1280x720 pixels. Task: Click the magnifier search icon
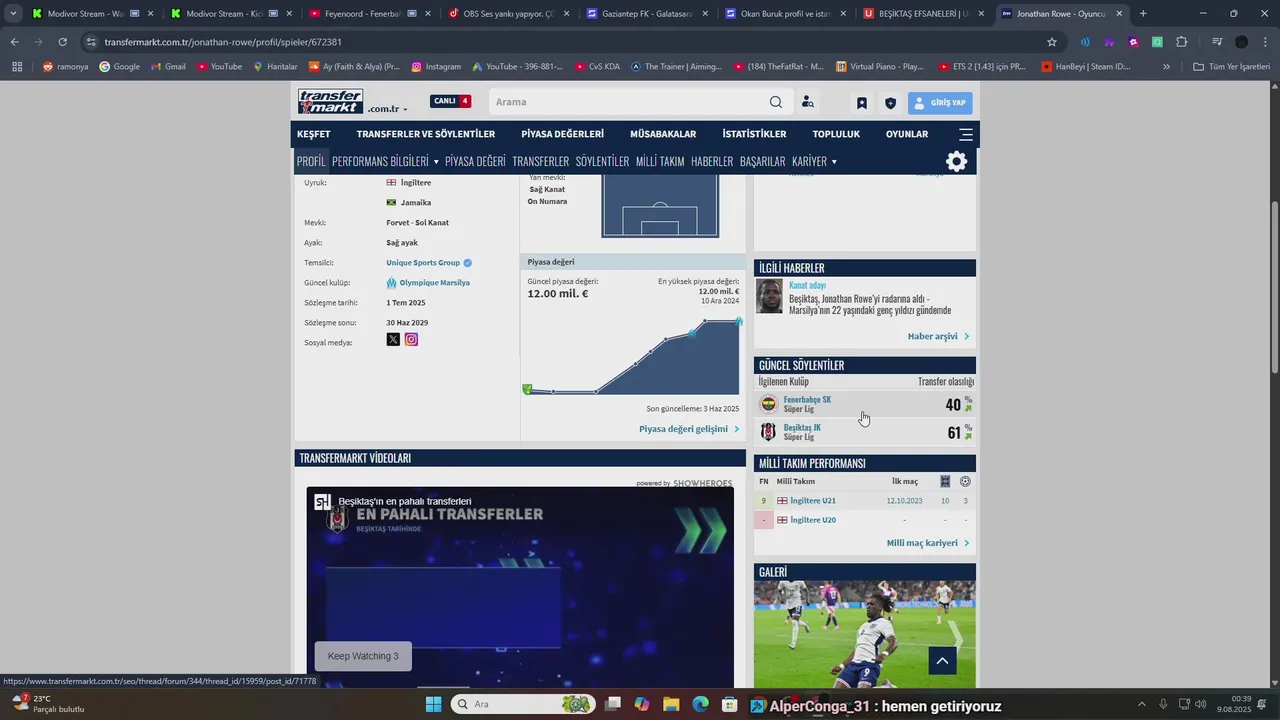[776, 102]
